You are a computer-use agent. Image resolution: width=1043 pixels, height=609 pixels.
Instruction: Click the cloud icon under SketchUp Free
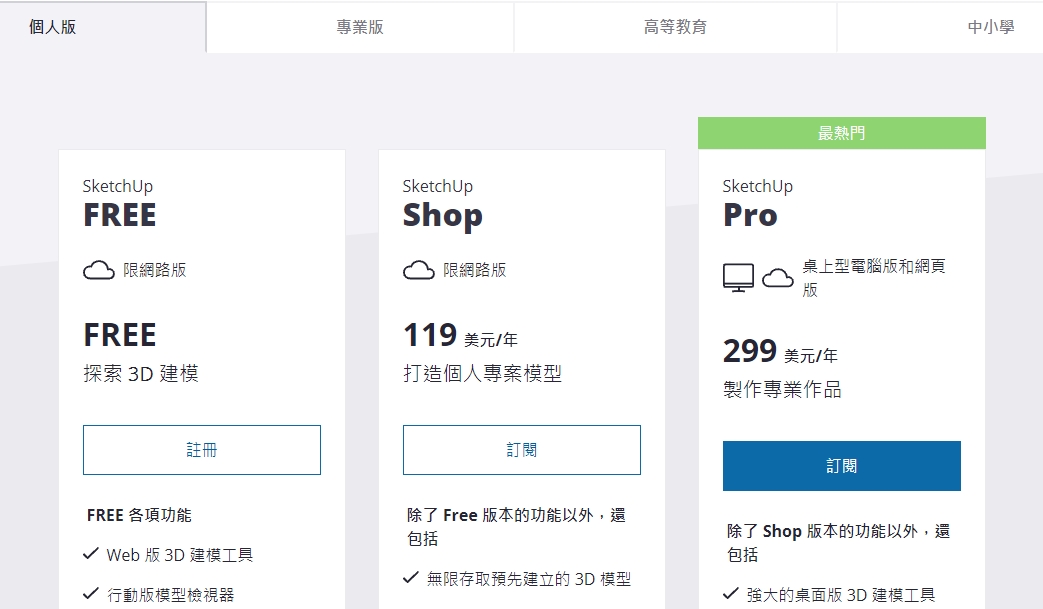[98, 271]
